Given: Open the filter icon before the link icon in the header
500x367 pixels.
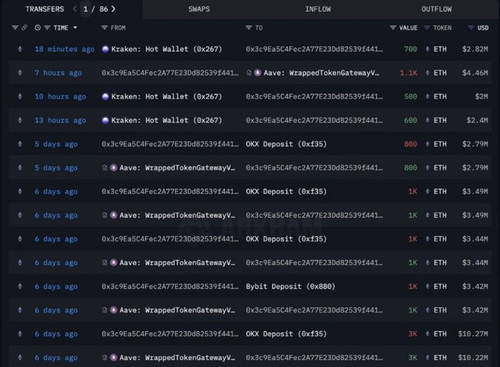Looking at the screenshot, I should [15, 28].
